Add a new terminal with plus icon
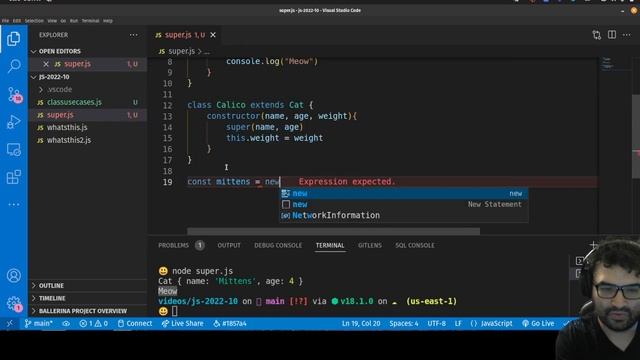Viewport: 640px width, 360px height. (x=593, y=245)
